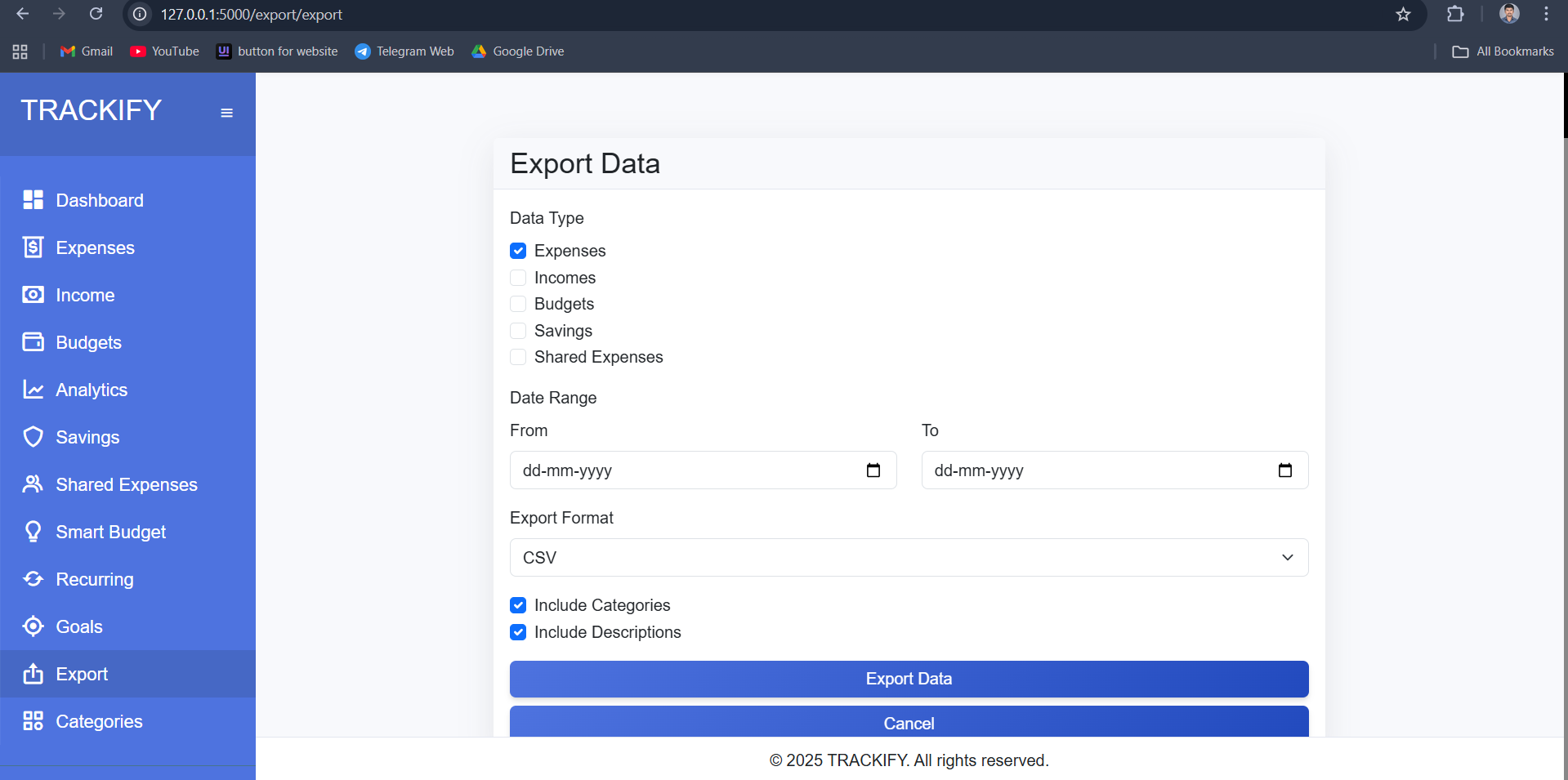Go back with the browser back arrow
The image size is (1568, 780).
(x=23, y=14)
